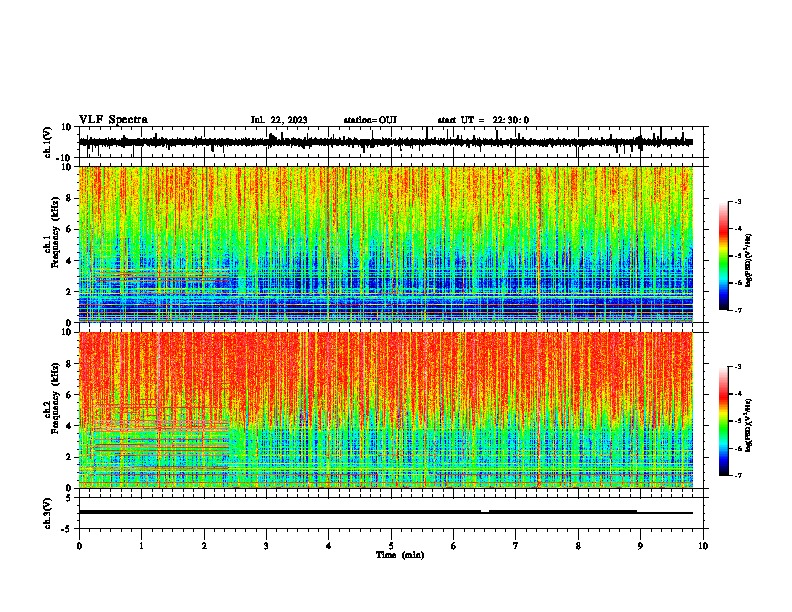Click time axis tick label "3"
This screenshot has width=792, height=612.
click(x=266, y=546)
